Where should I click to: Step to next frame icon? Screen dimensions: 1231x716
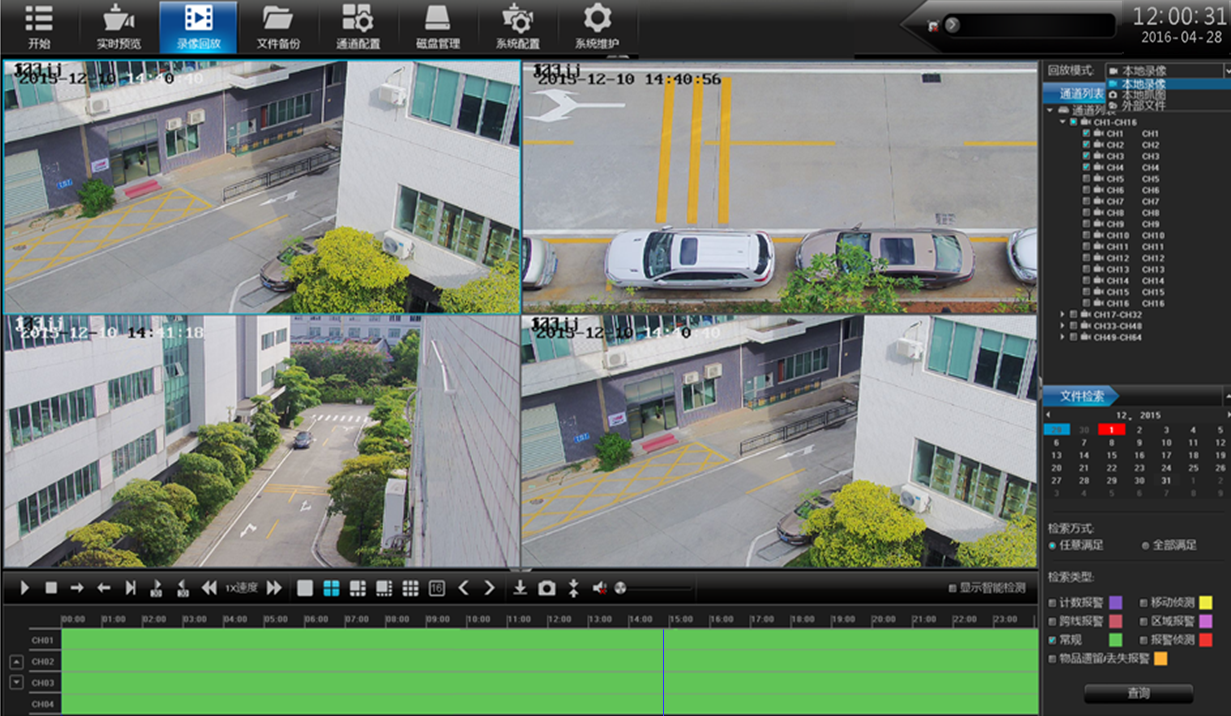[130, 588]
